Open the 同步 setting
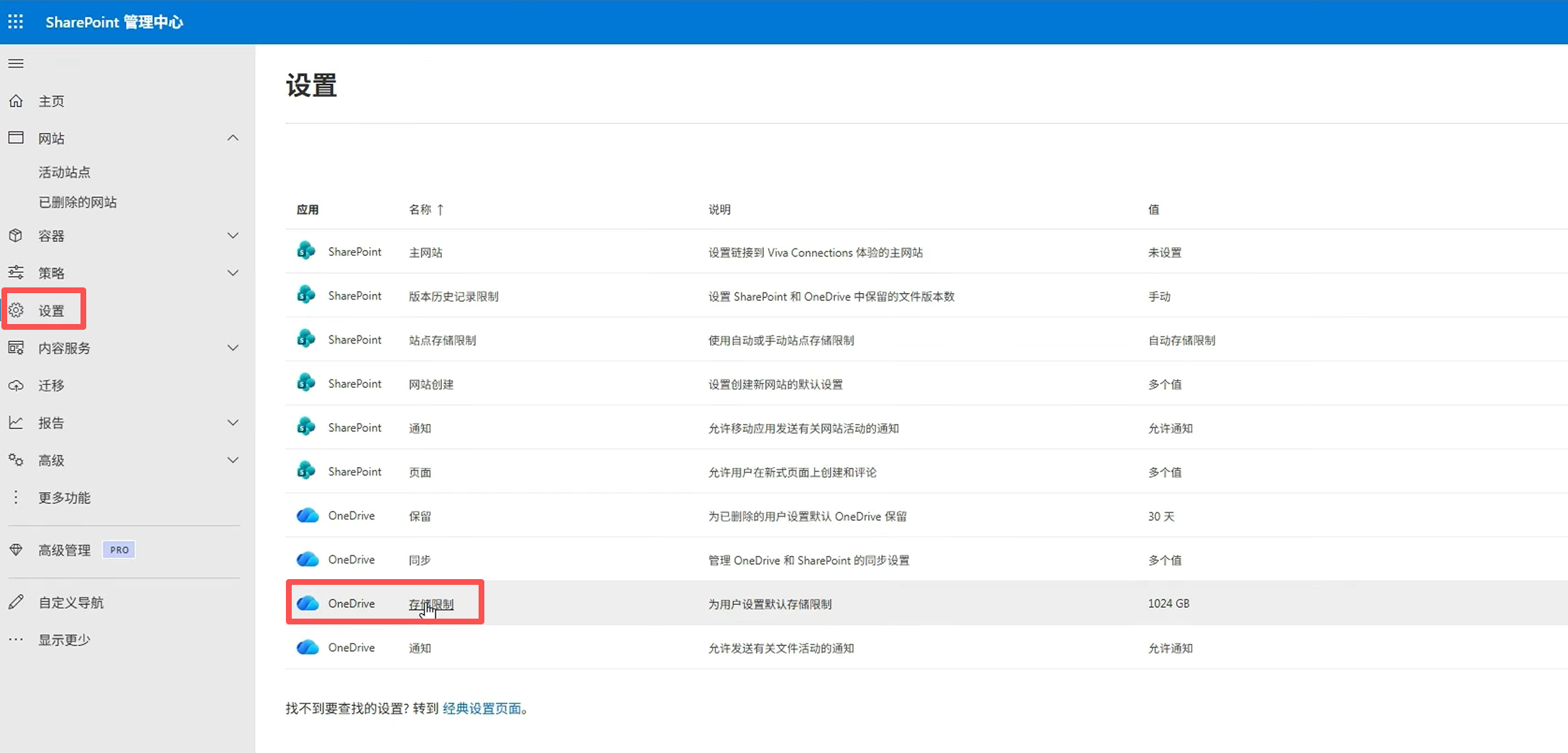Viewport: 1568px width, 753px height. [420, 560]
